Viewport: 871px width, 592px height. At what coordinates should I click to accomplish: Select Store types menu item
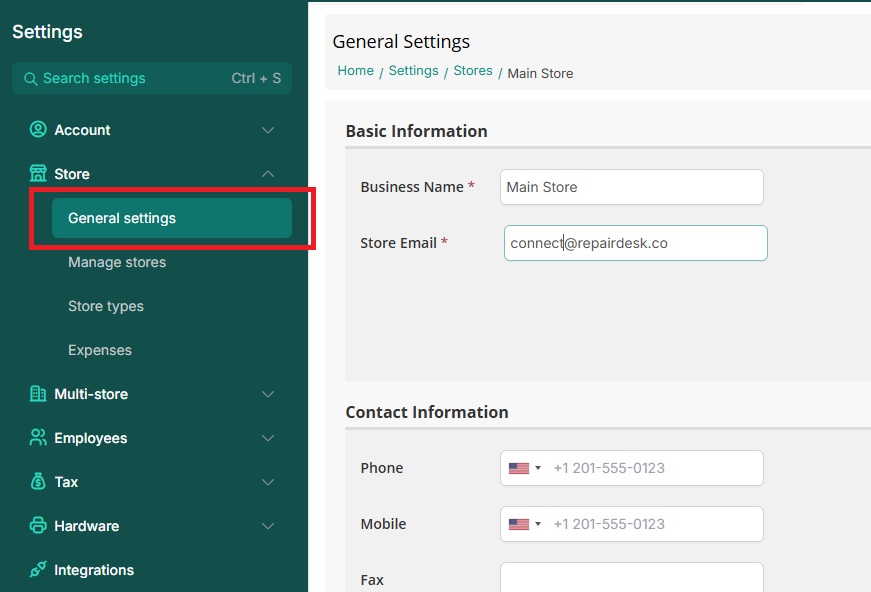106,306
